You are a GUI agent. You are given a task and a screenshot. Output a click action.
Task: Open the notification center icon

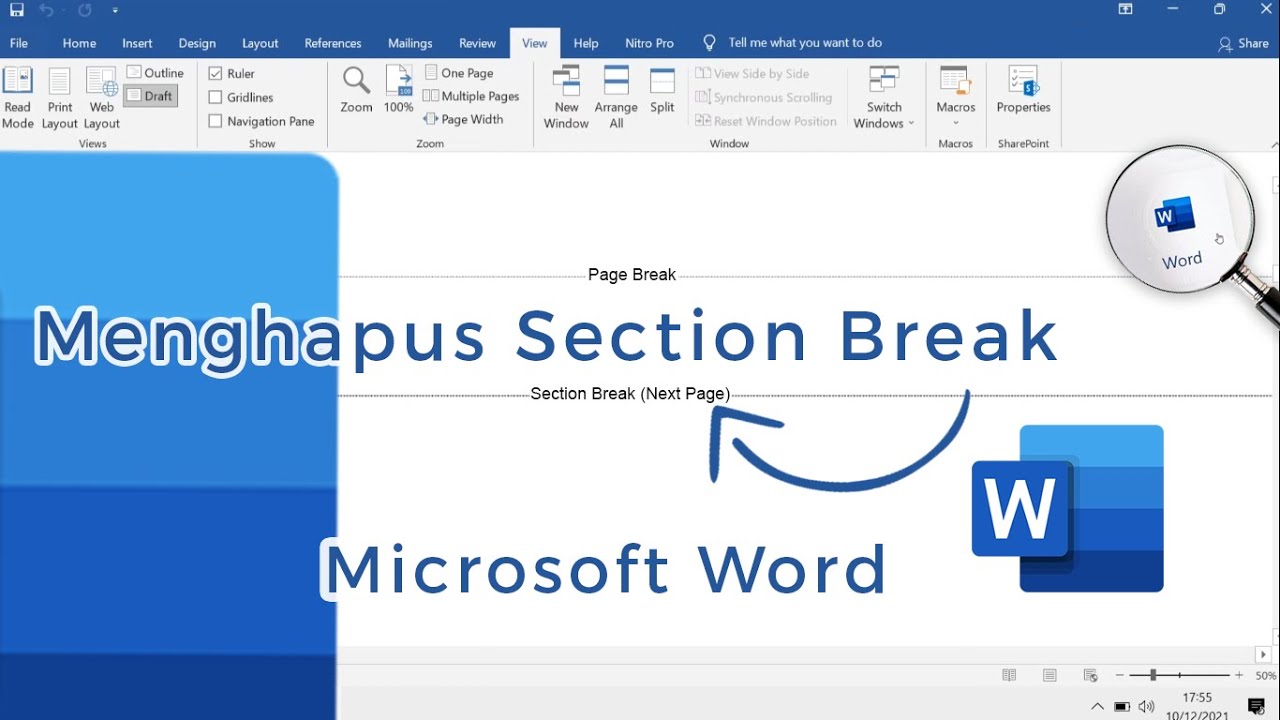1257,706
